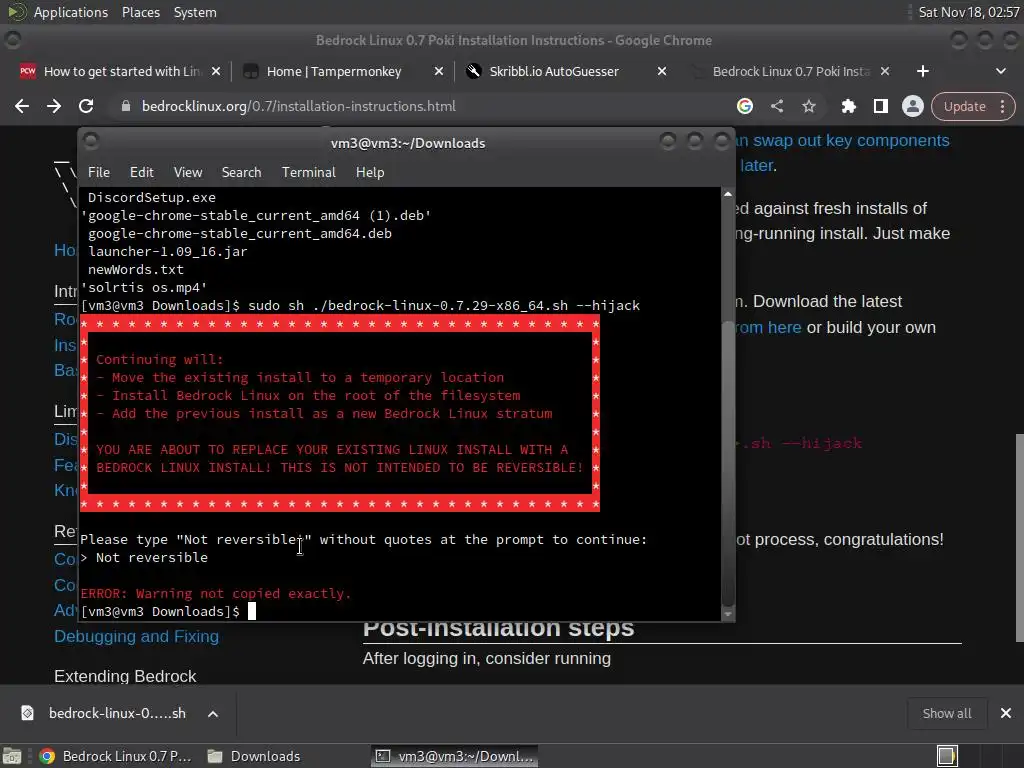Close the How to get started tab
This screenshot has width=1024, height=768.
coord(216,71)
